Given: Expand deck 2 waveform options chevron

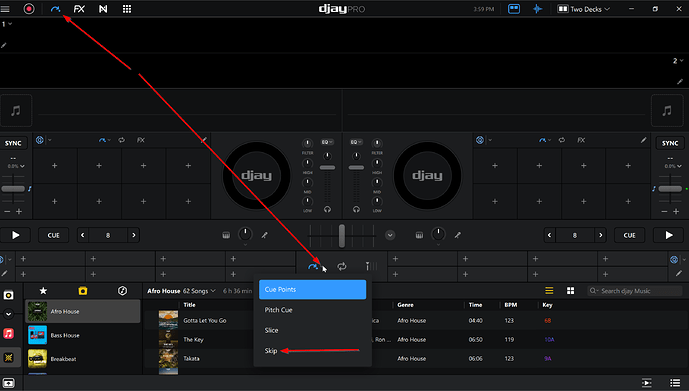Looking at the screenshot, I should click(682, 61).
